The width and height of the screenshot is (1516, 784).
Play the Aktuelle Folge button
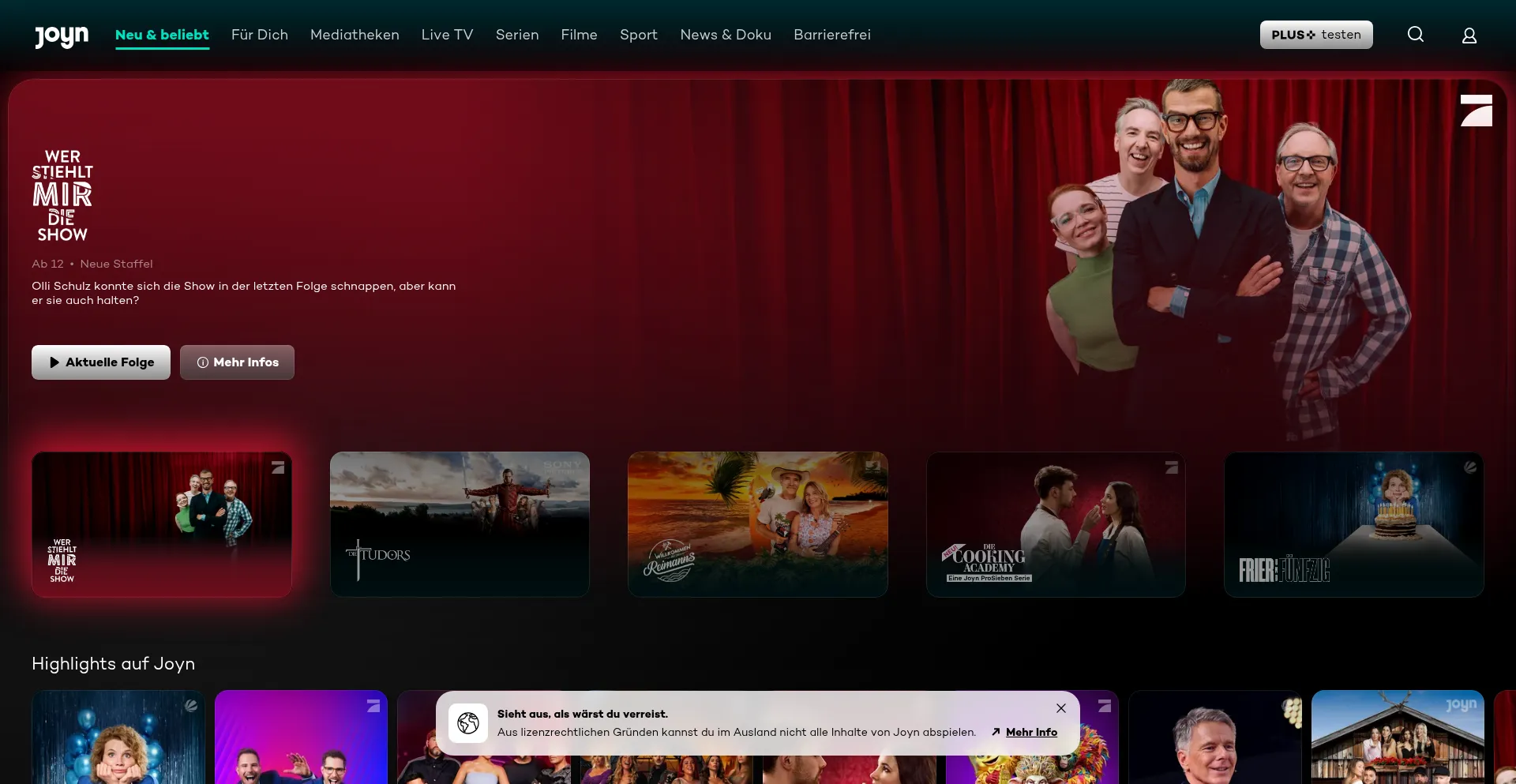click(x=101, y=362)
